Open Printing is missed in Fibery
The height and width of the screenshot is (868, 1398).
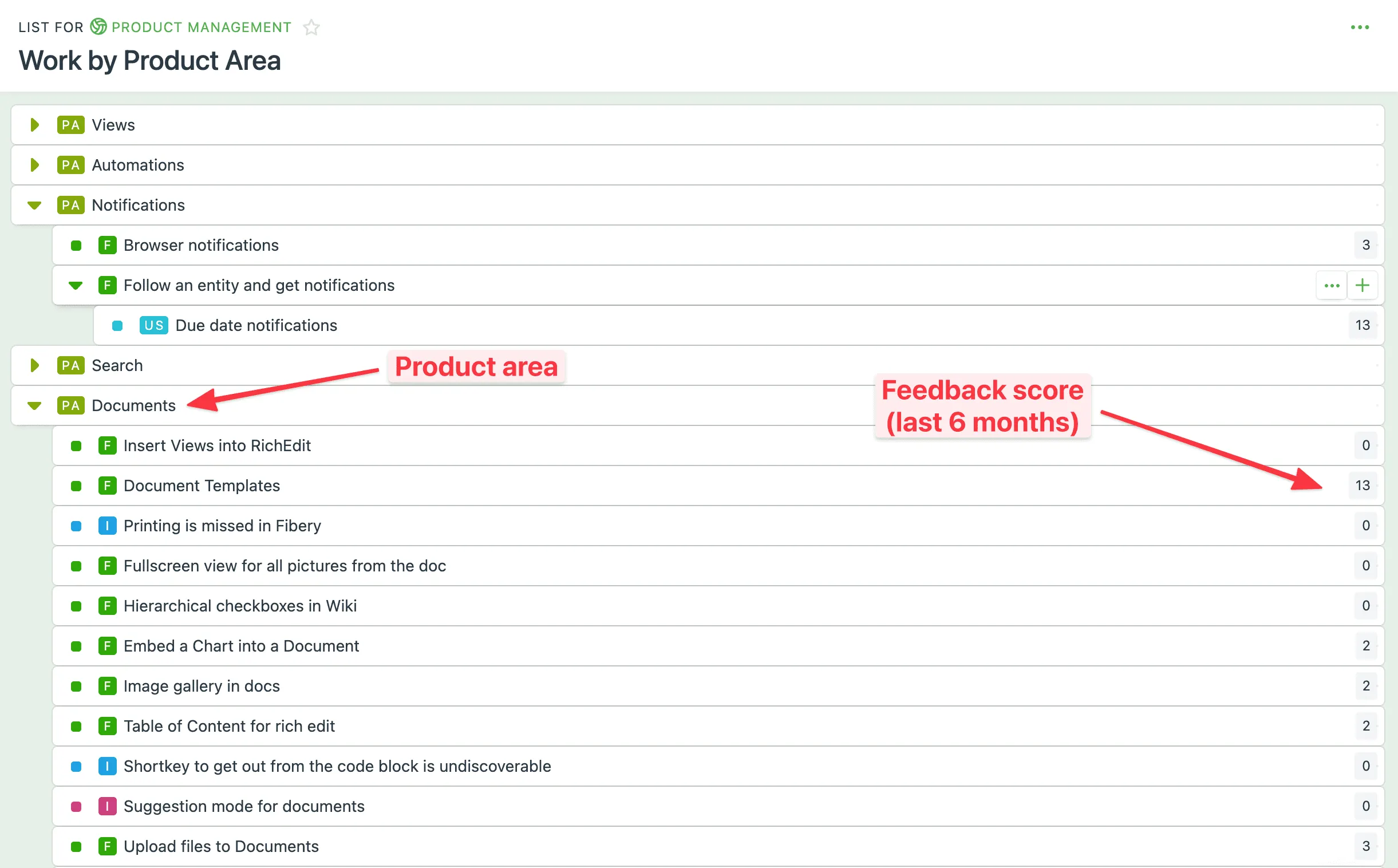(x=222, y=526)
